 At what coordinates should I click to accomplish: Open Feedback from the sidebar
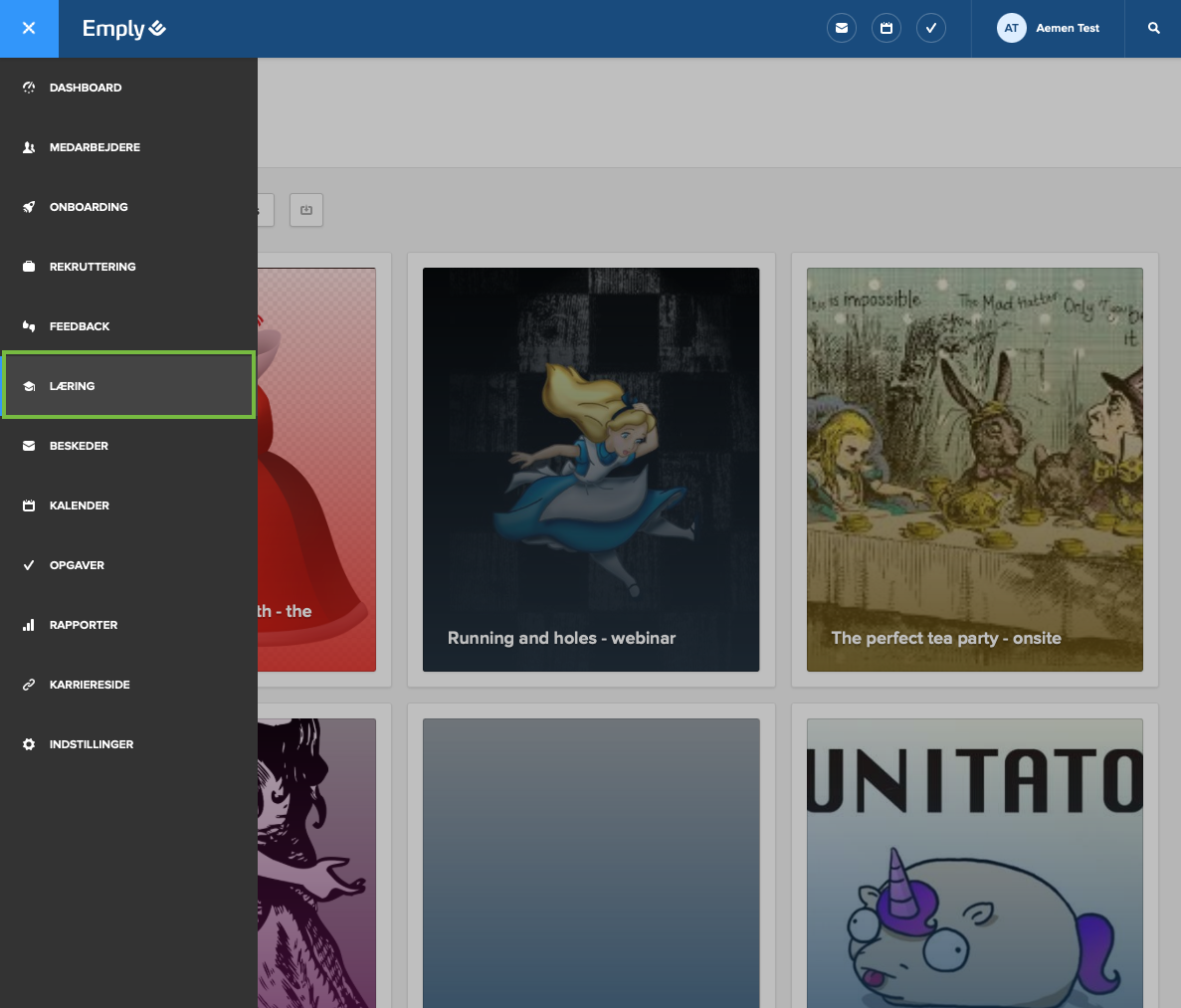[82, 326]
